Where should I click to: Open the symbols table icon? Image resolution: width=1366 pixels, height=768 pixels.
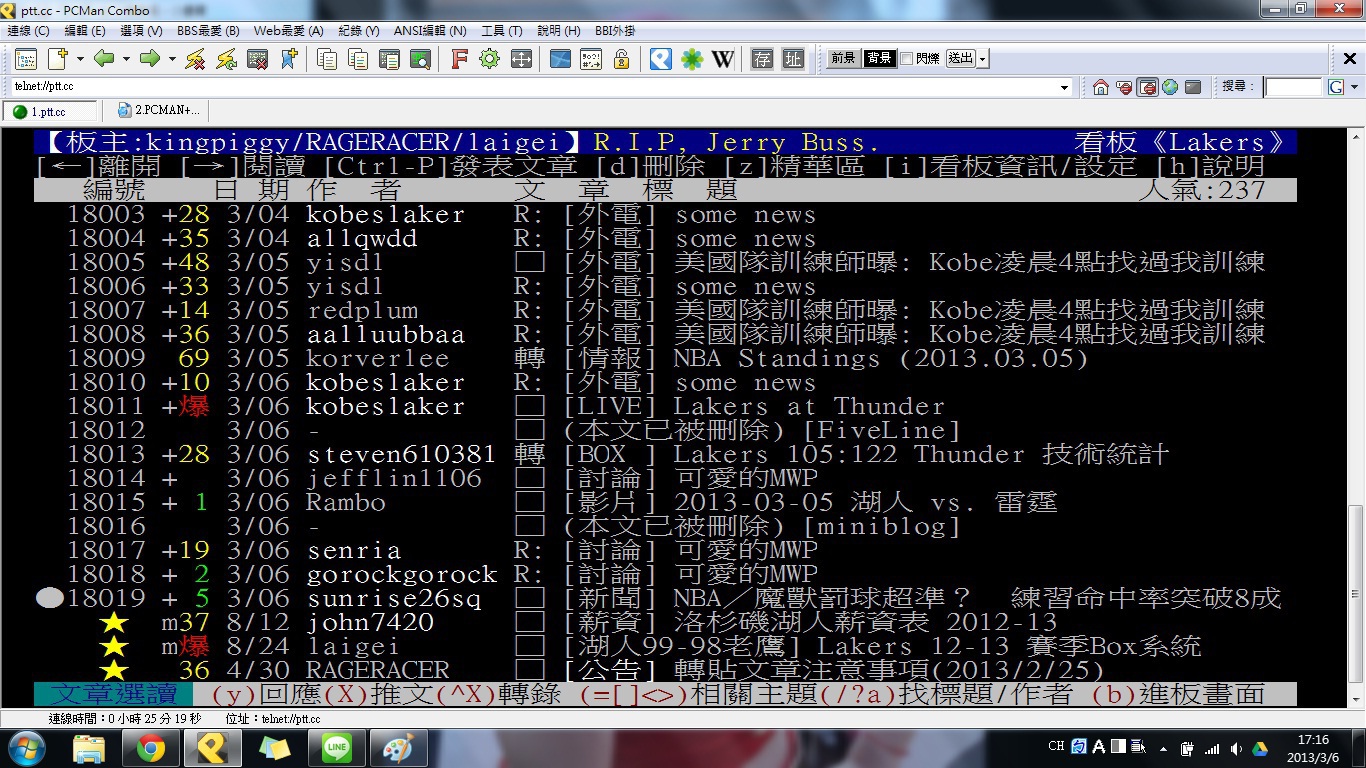(591, 59)
